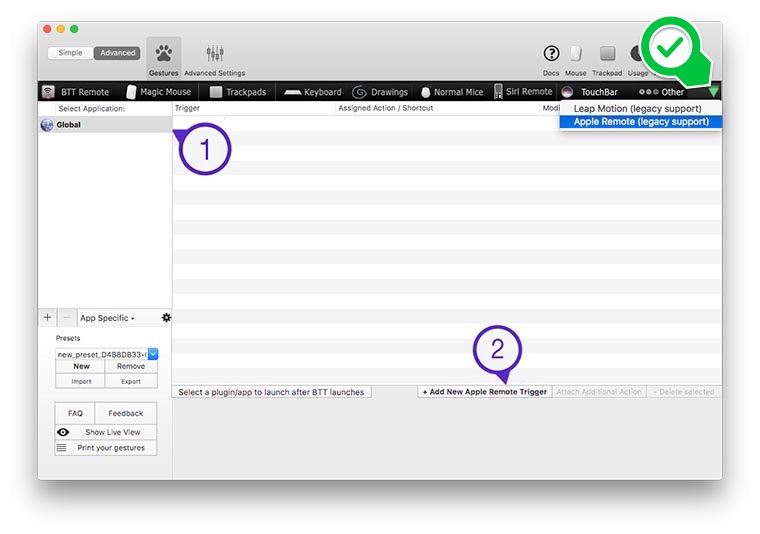Screen dimensions: 760x534
Task: Click the BTT Remote wifi icon
Action: pyautogui.click(x=48, y=92)
